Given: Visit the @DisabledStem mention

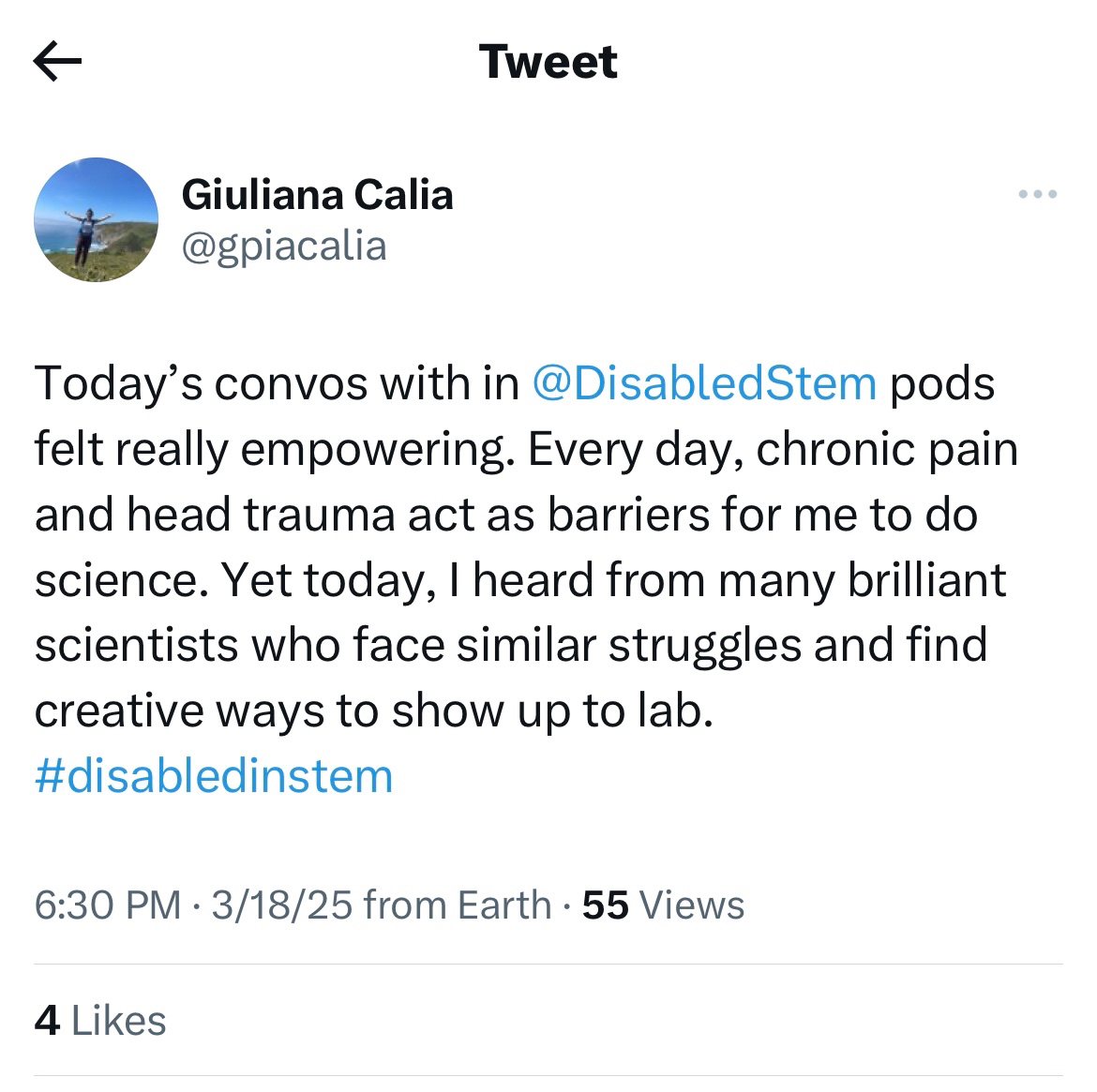Looking at the screenshot, I should coord(703,383).
